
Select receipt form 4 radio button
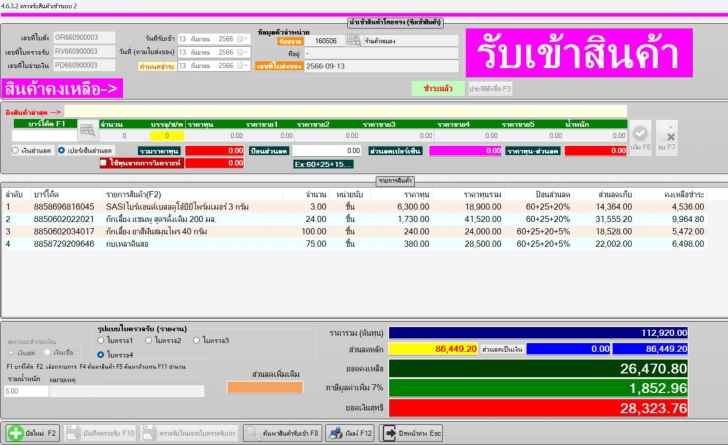[x=100, y=355]
